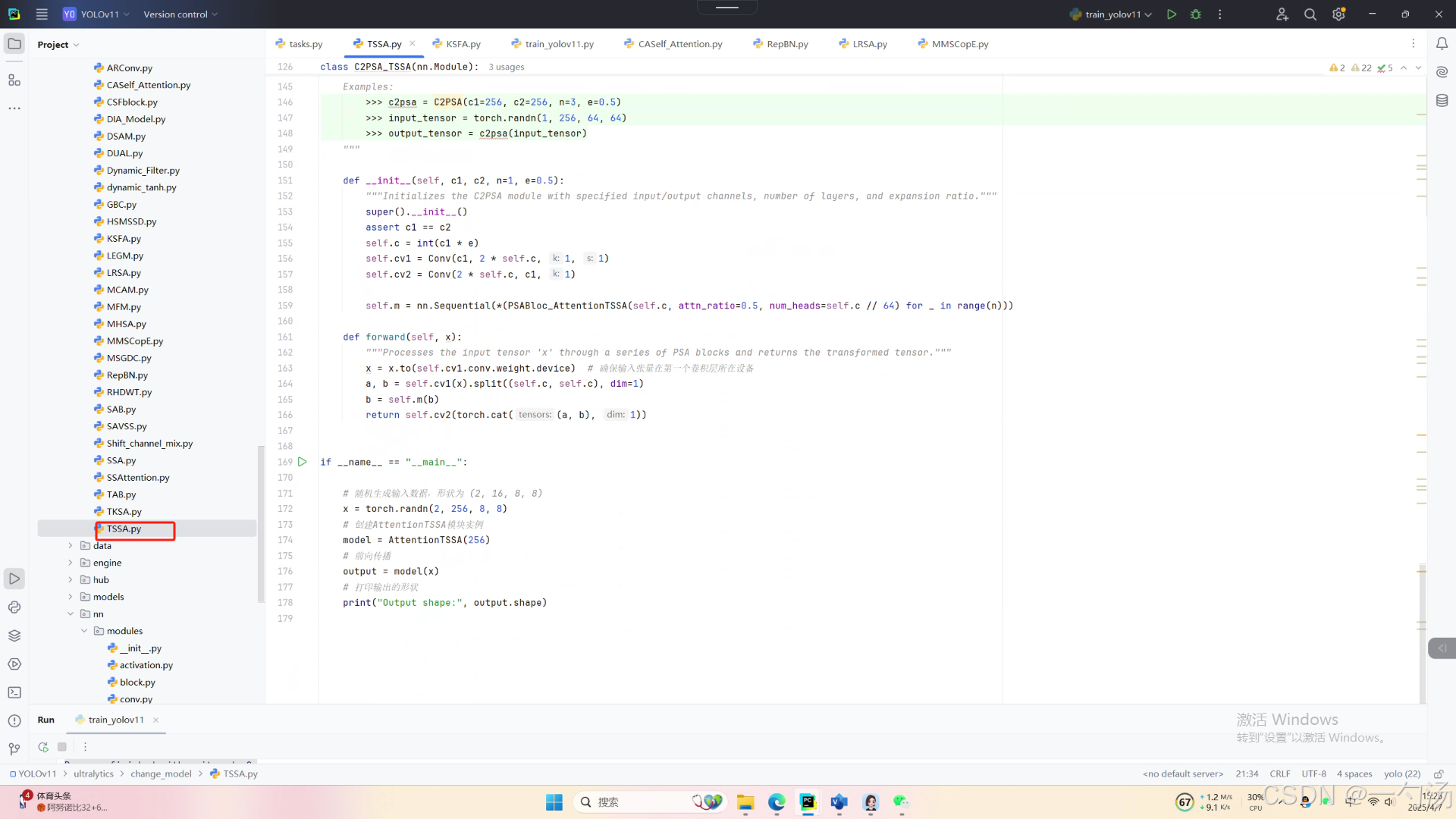1456x819 pixels.
Task: Open the Notifications bell icon
Action: click(x=1442, y=44)
